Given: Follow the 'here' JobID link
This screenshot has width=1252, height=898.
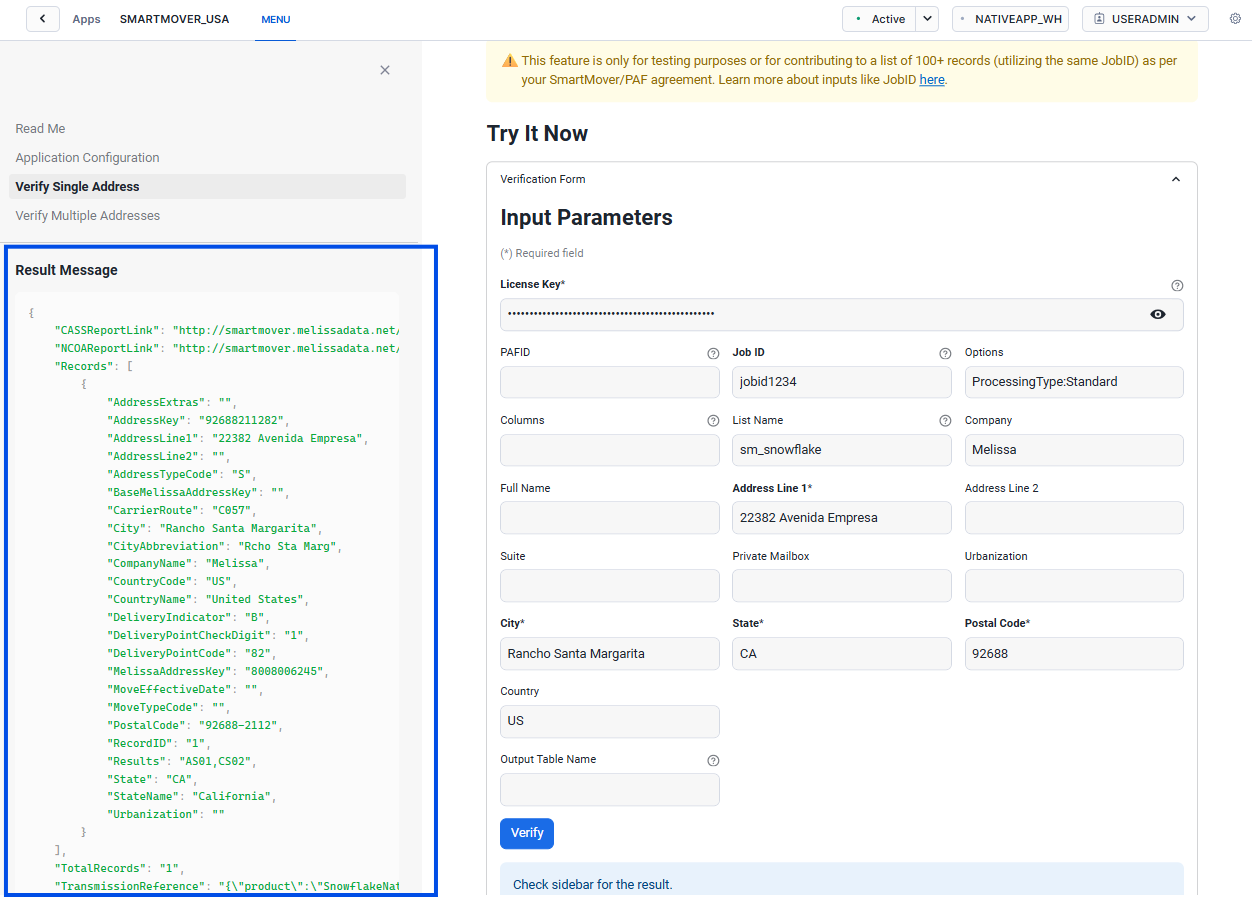Looking at the screenshot, I should tap(932, 80).
